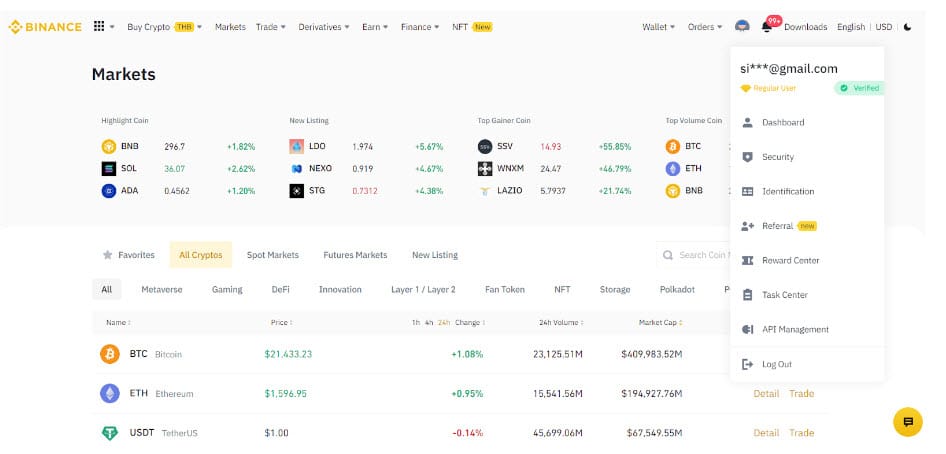946x454 pixels.
Task: Sort table by Price column
Action: tap(280, 323)
